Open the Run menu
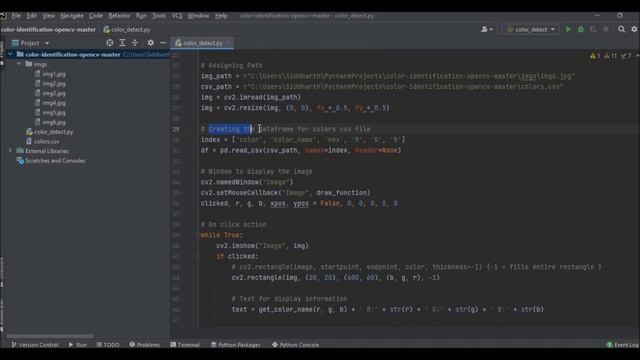The width and height of the screenshot is (640, 360). [141, 16]
